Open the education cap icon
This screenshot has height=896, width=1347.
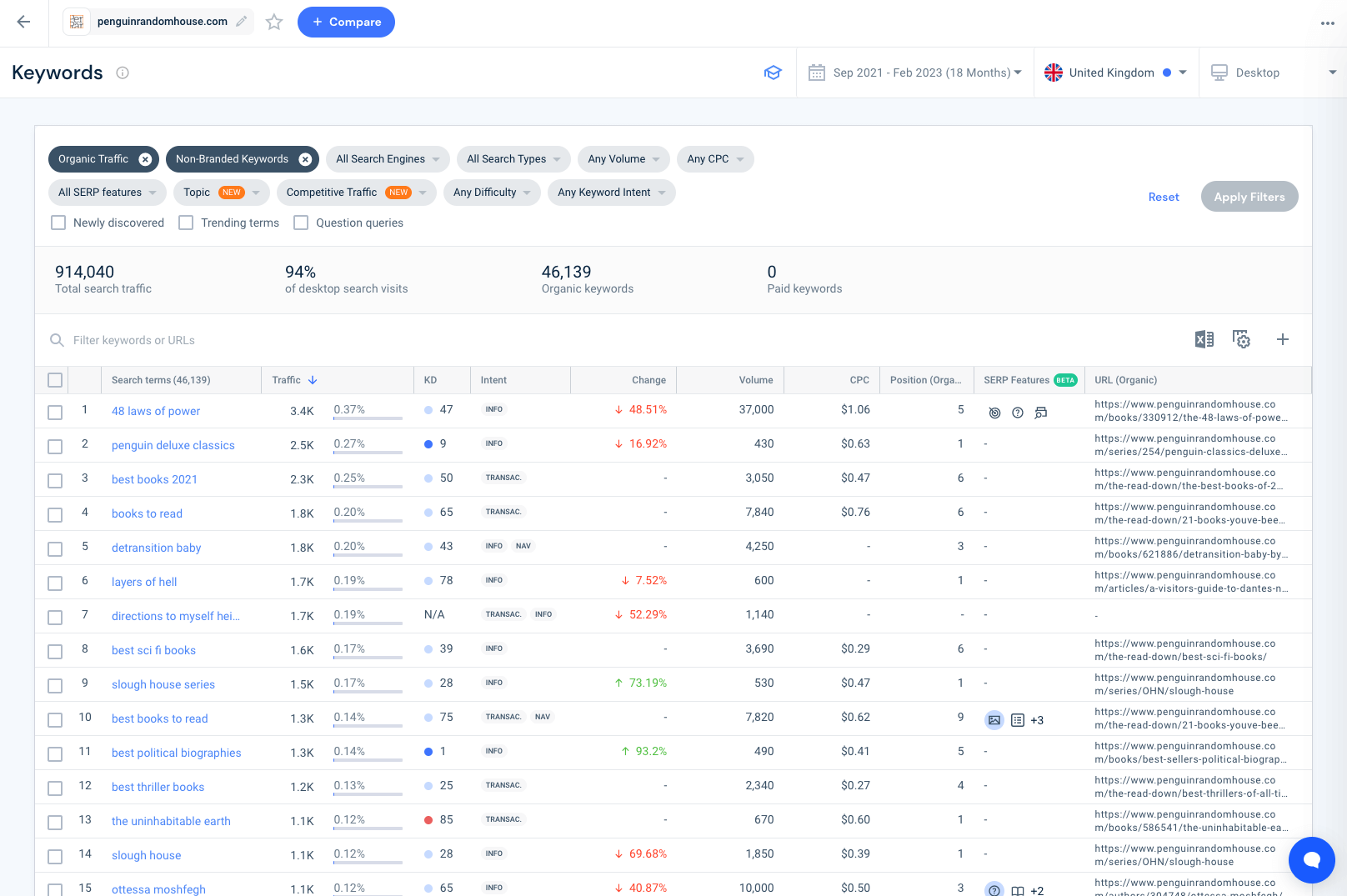pos(773,73)
